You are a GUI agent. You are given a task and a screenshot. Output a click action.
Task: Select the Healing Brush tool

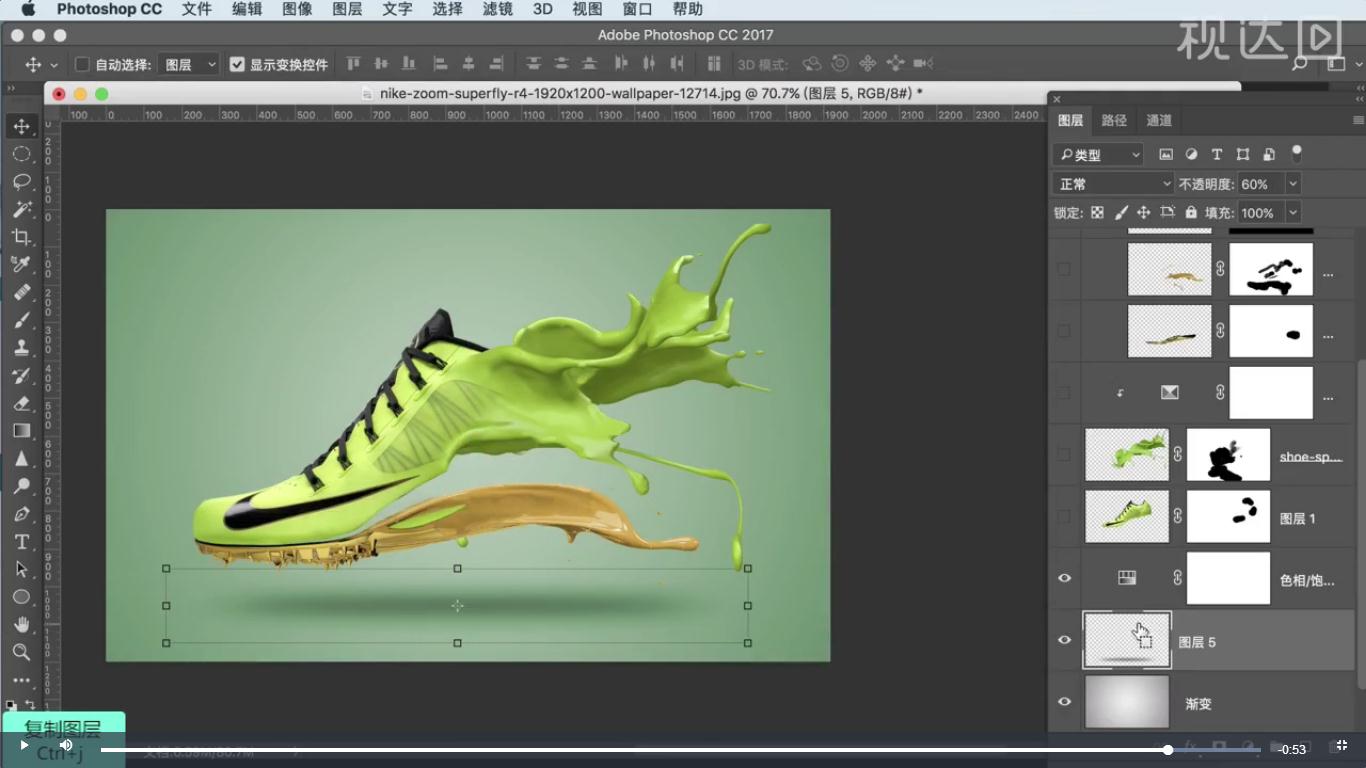coord(21,292)
